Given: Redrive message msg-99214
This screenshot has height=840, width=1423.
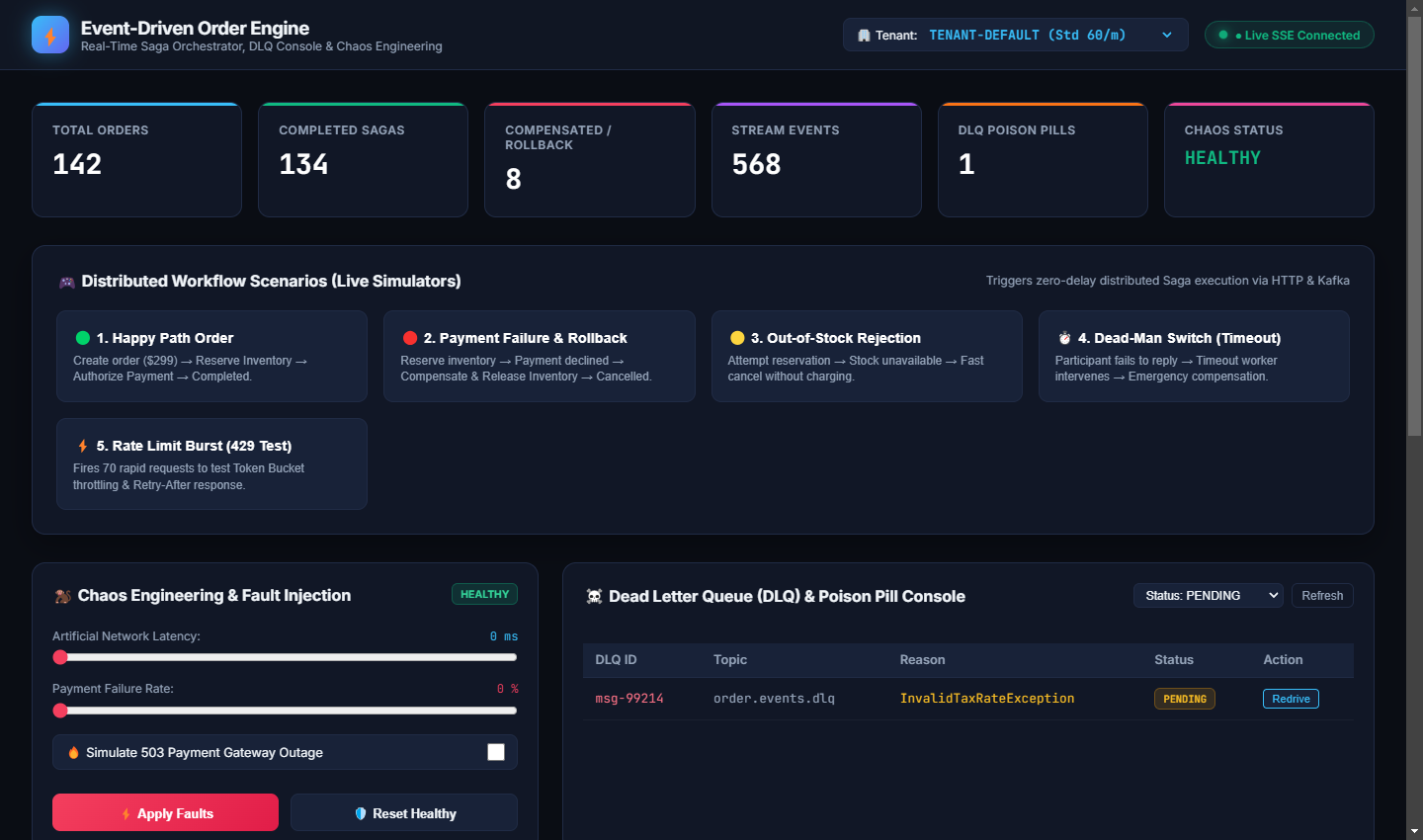Looking at the screenshot, I should (x=1291, y=699).
